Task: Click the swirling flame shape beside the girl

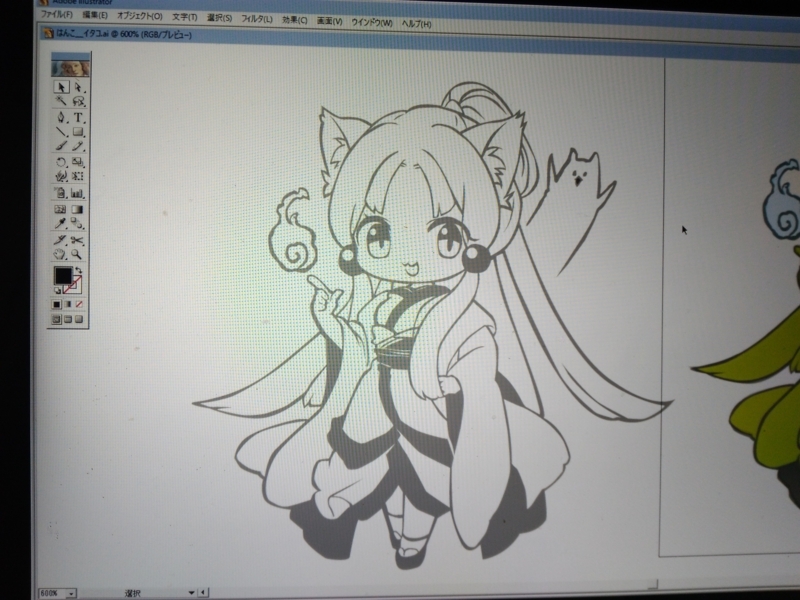Action: click(295, 232)
